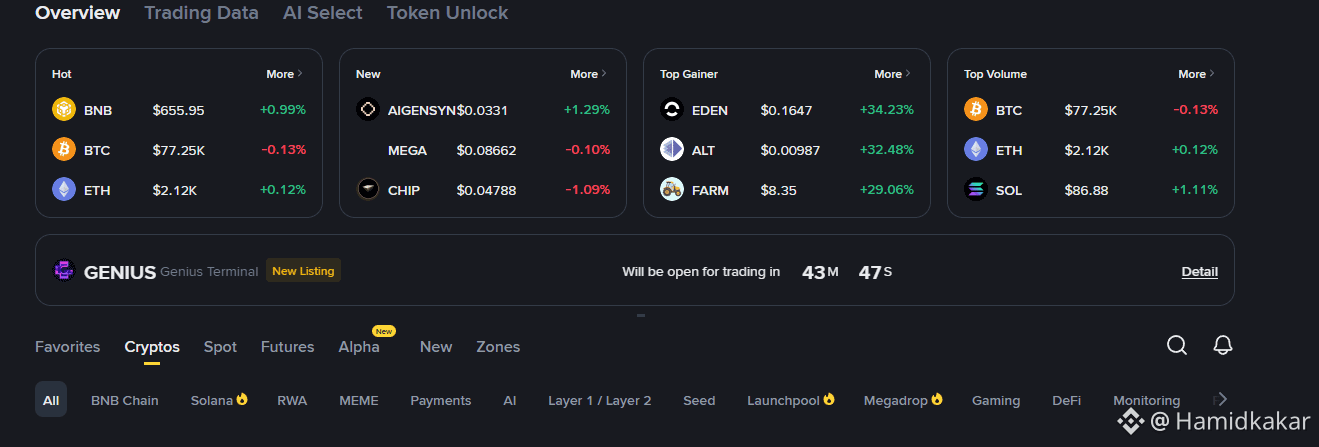Click the SOL token icon

pyautogui.click(x=976, y=190)
